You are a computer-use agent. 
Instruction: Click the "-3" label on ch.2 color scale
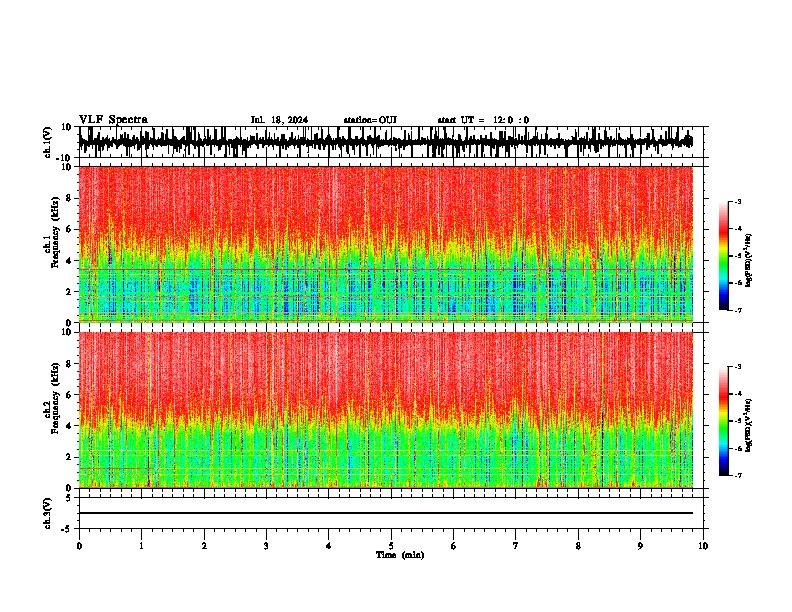click(738, 367)
